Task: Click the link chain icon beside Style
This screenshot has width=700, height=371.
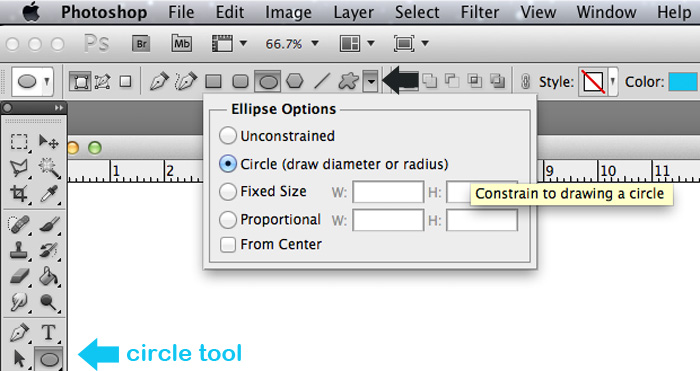Action: [525, 82]
